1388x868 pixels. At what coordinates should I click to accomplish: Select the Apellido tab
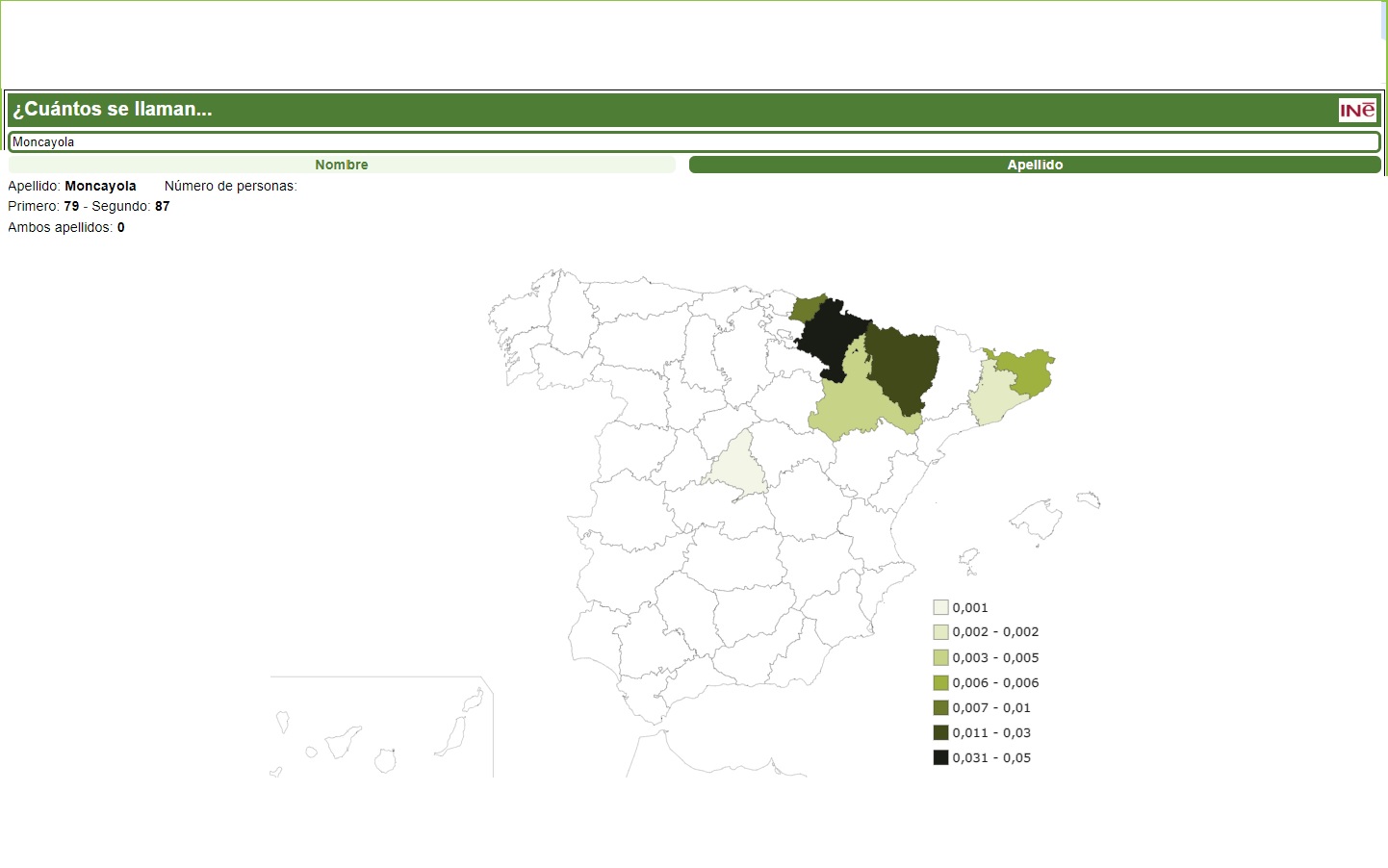pos(1035,165)
